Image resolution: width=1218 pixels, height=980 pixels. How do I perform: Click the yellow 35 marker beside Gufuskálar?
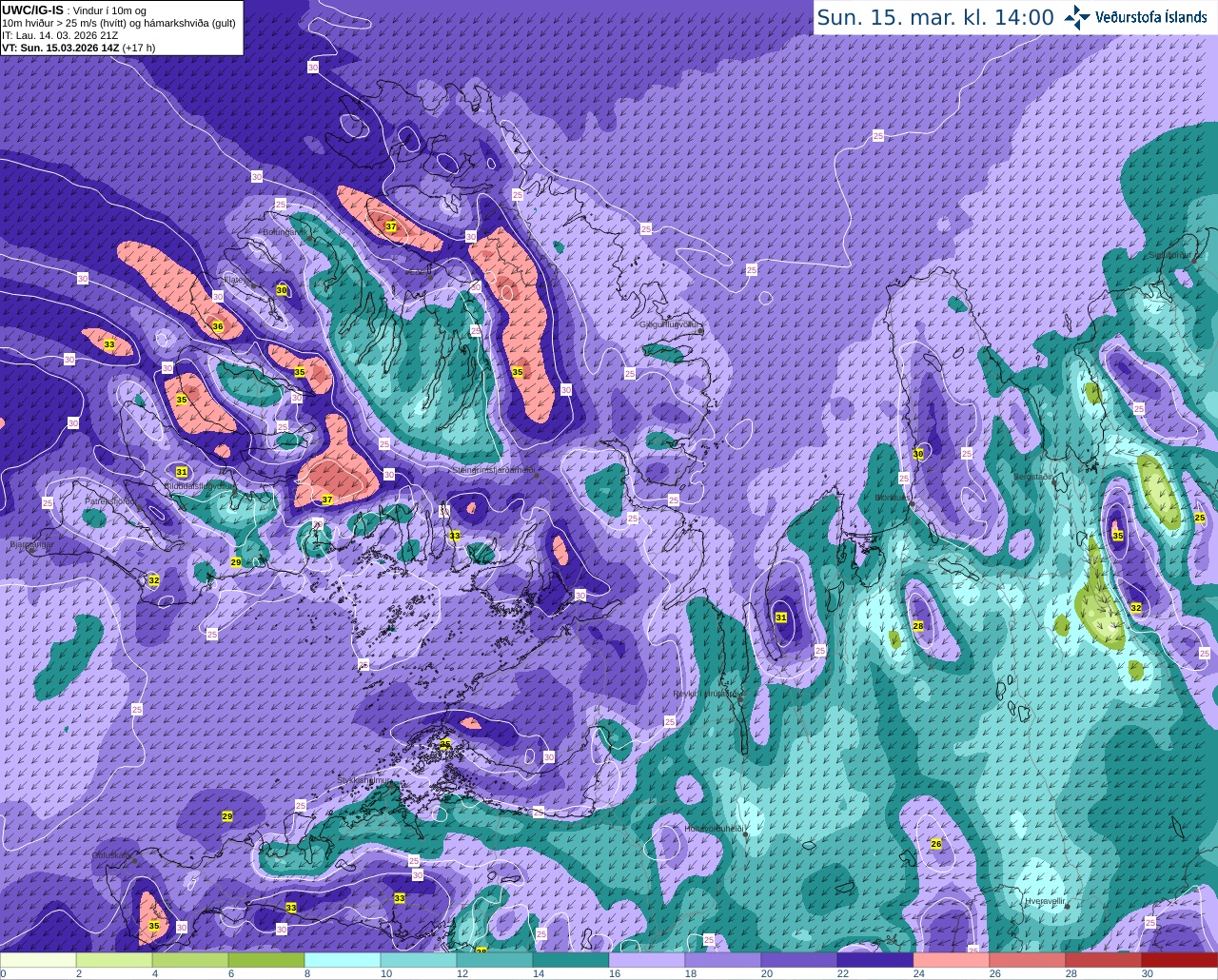click(x=154, y=926)
